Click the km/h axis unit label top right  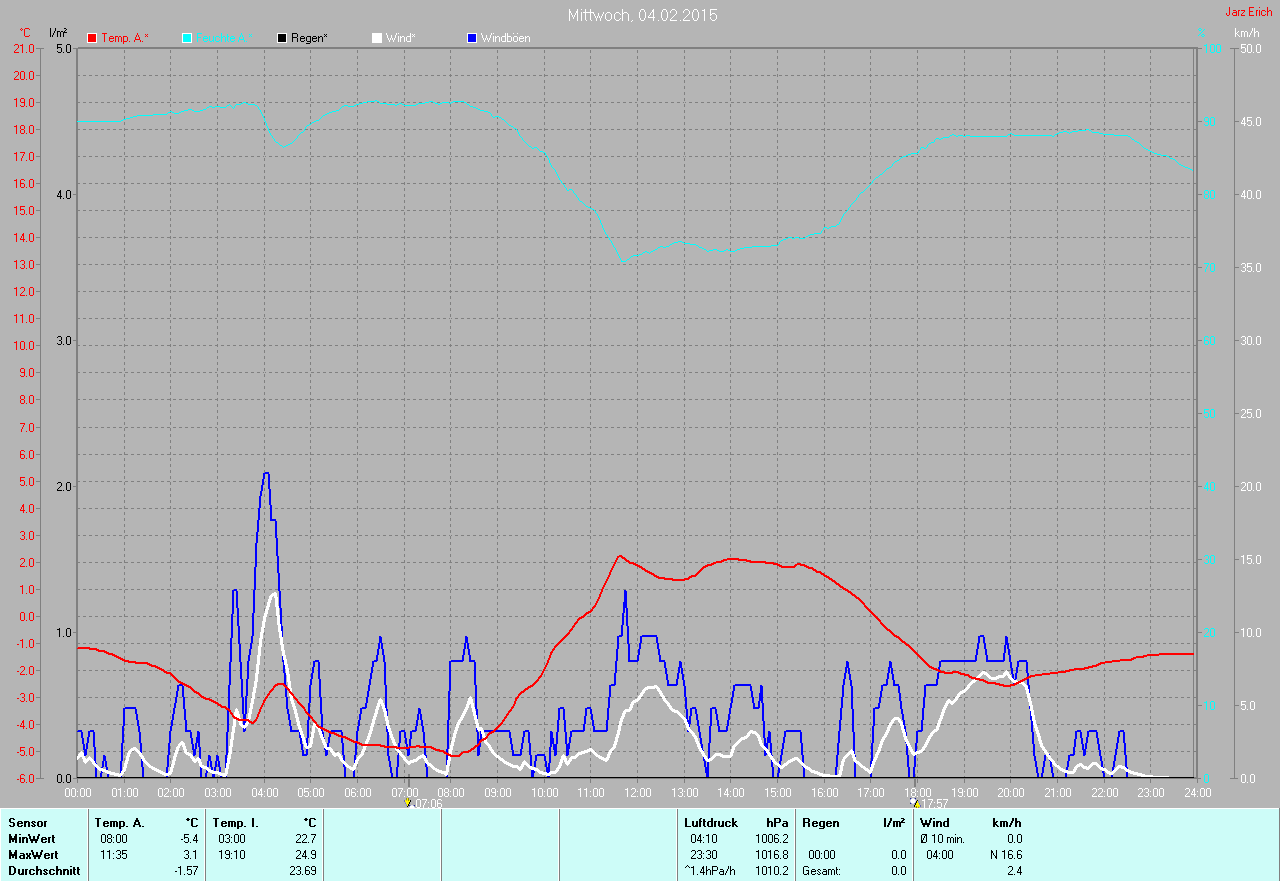point(1246,33)
